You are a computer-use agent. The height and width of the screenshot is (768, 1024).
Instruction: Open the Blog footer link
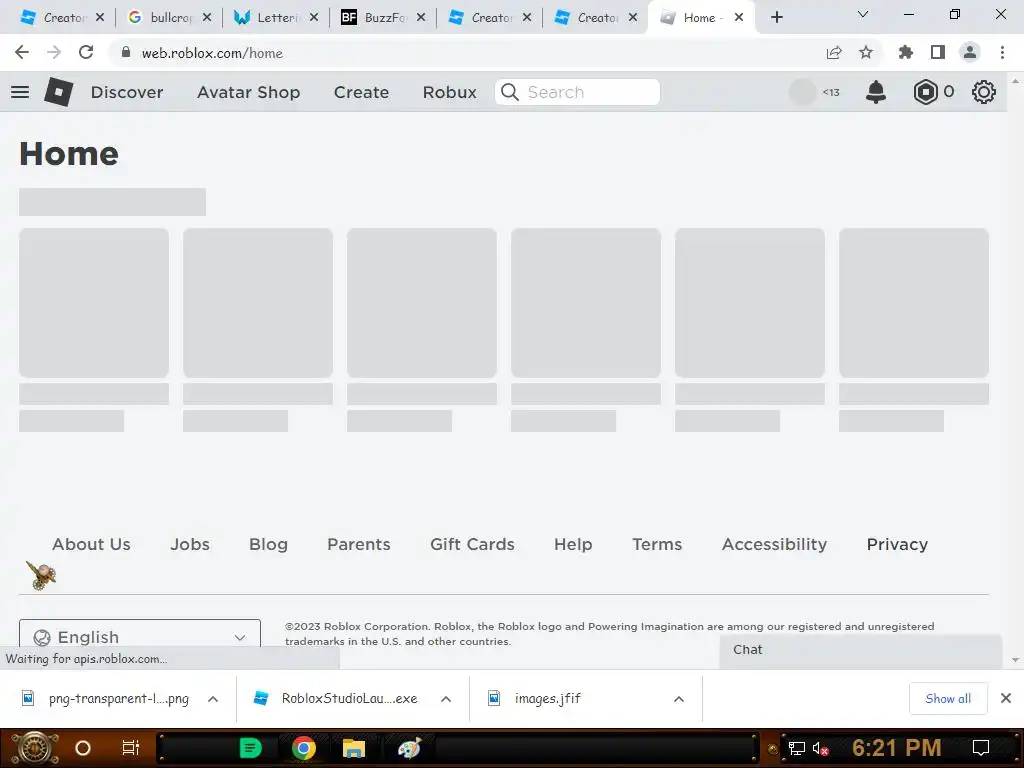tap(268, 544)
